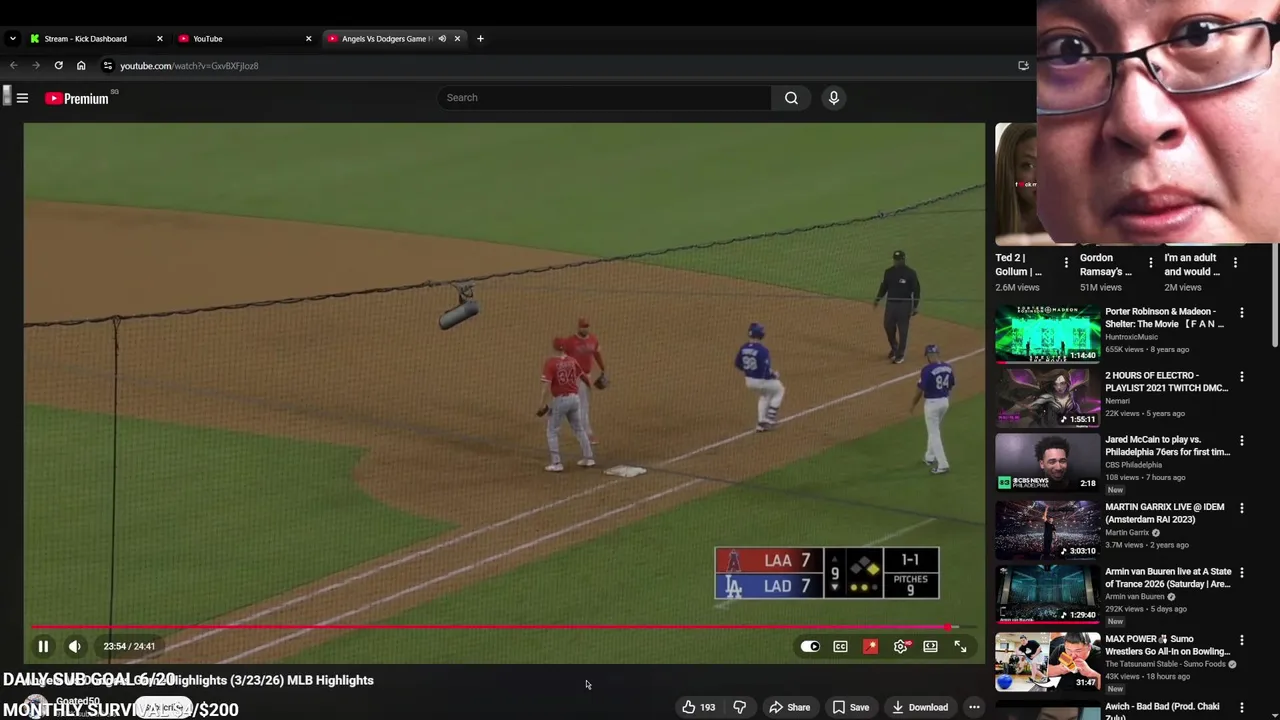The image size is (1280, 720).
Task: Open Ted 2 | Gollum short title
Action: pos(1019,265)
